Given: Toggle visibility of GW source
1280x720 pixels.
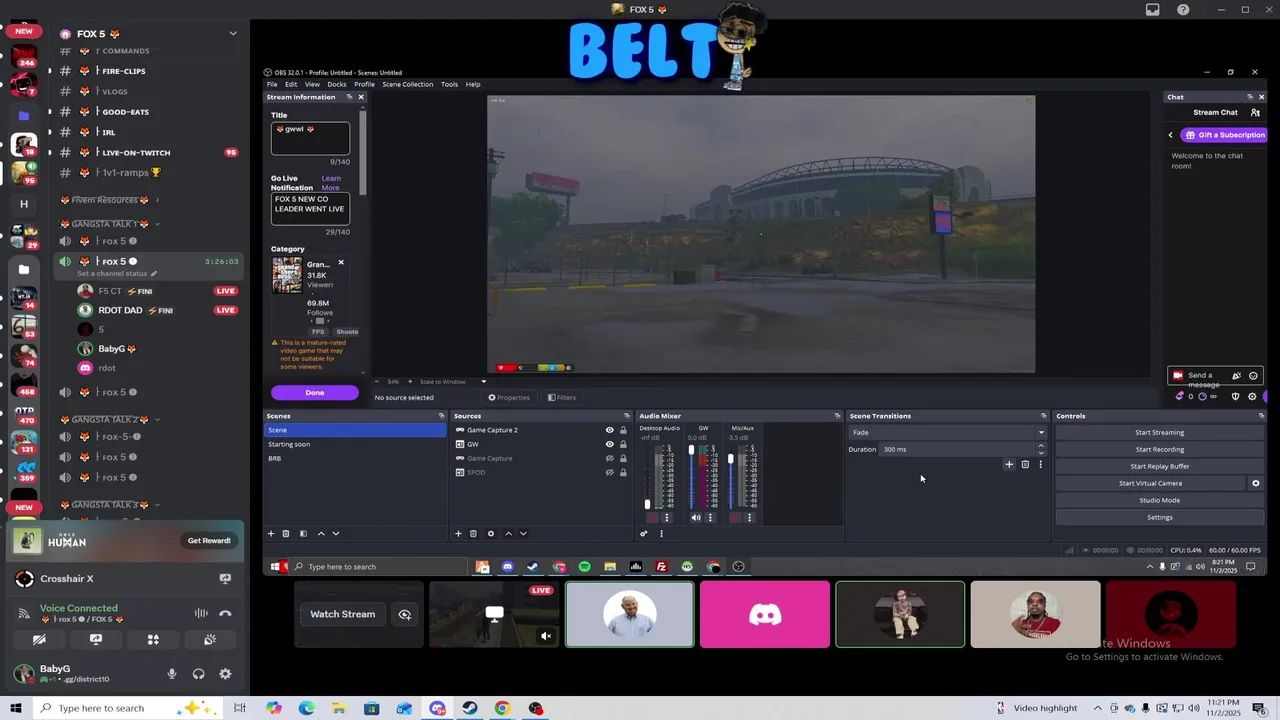Looking at the screenshot, I should point(609,444).
